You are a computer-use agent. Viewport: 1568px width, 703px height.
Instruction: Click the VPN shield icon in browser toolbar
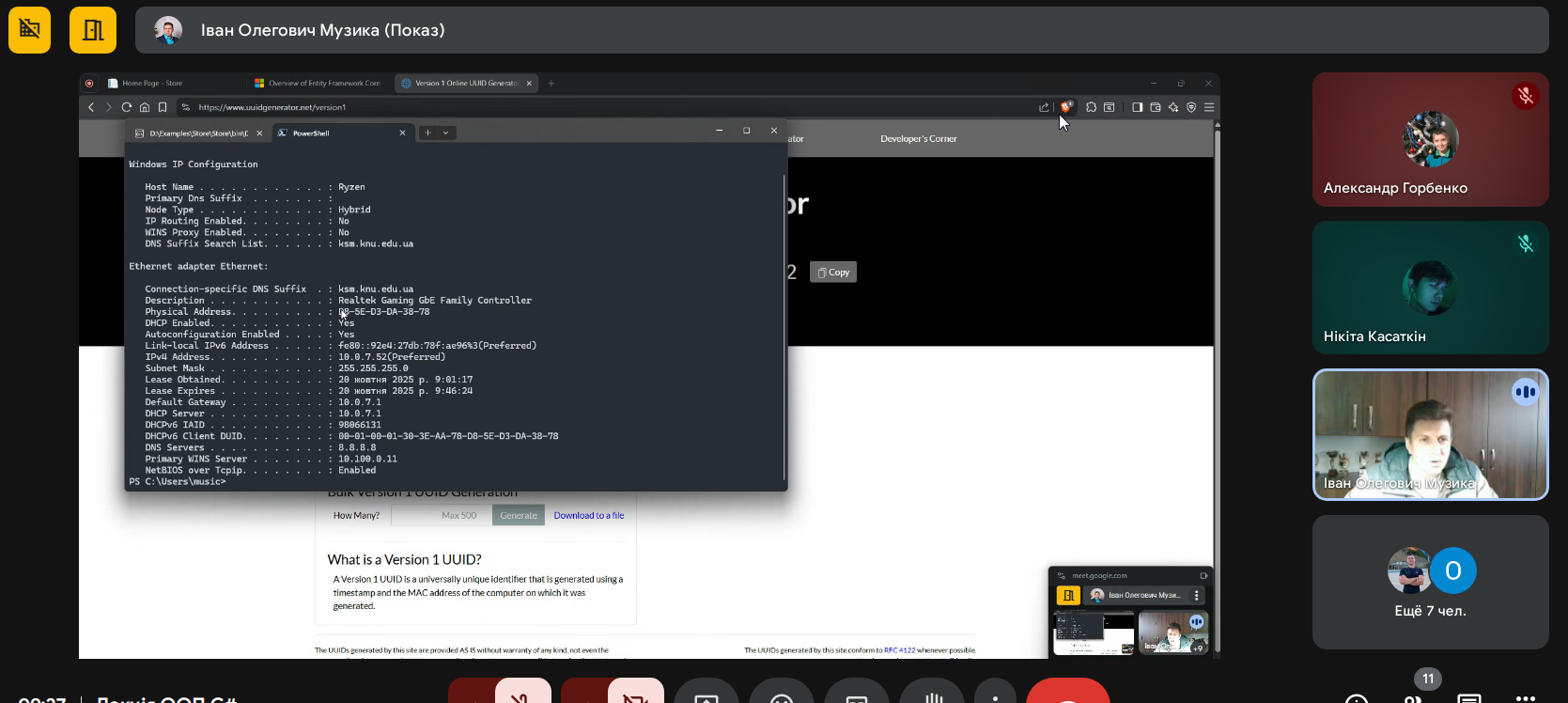[x=1191, y=107]
